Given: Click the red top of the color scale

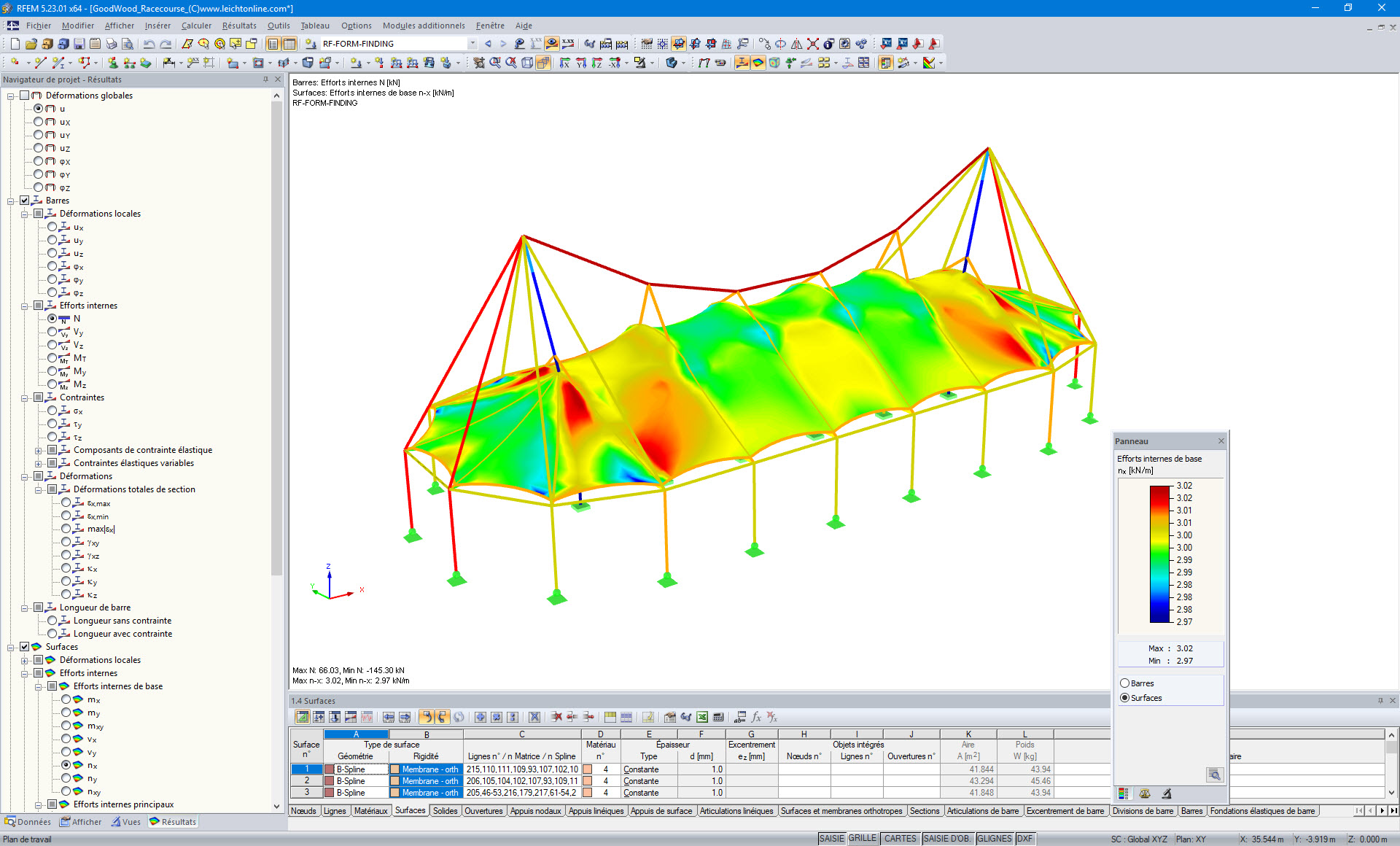Looking at the screenshot, I should [1159, 493].
